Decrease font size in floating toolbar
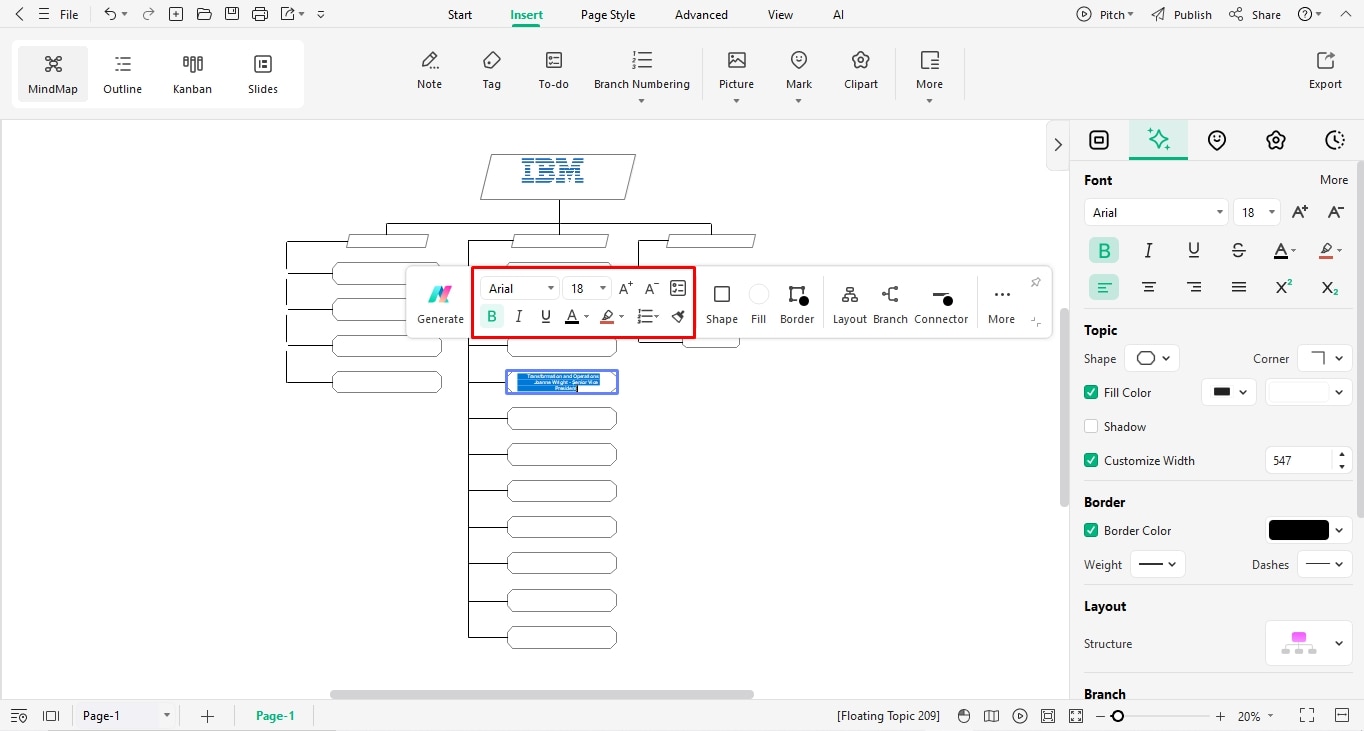Screen dimensions: 1364x731 pos(652,288)
